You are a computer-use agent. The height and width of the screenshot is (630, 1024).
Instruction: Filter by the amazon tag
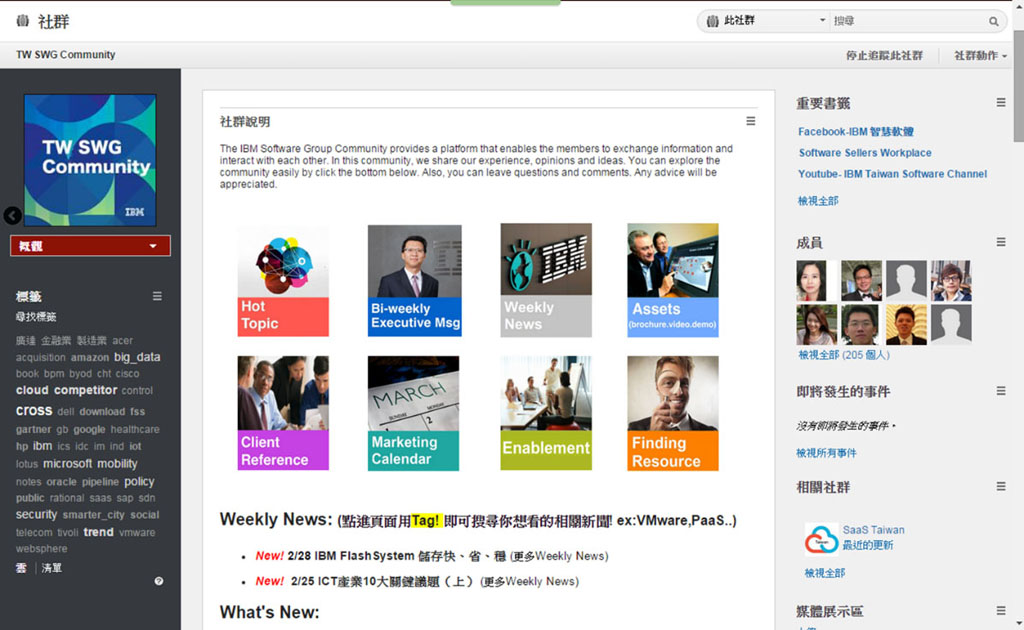click(89, 357)
